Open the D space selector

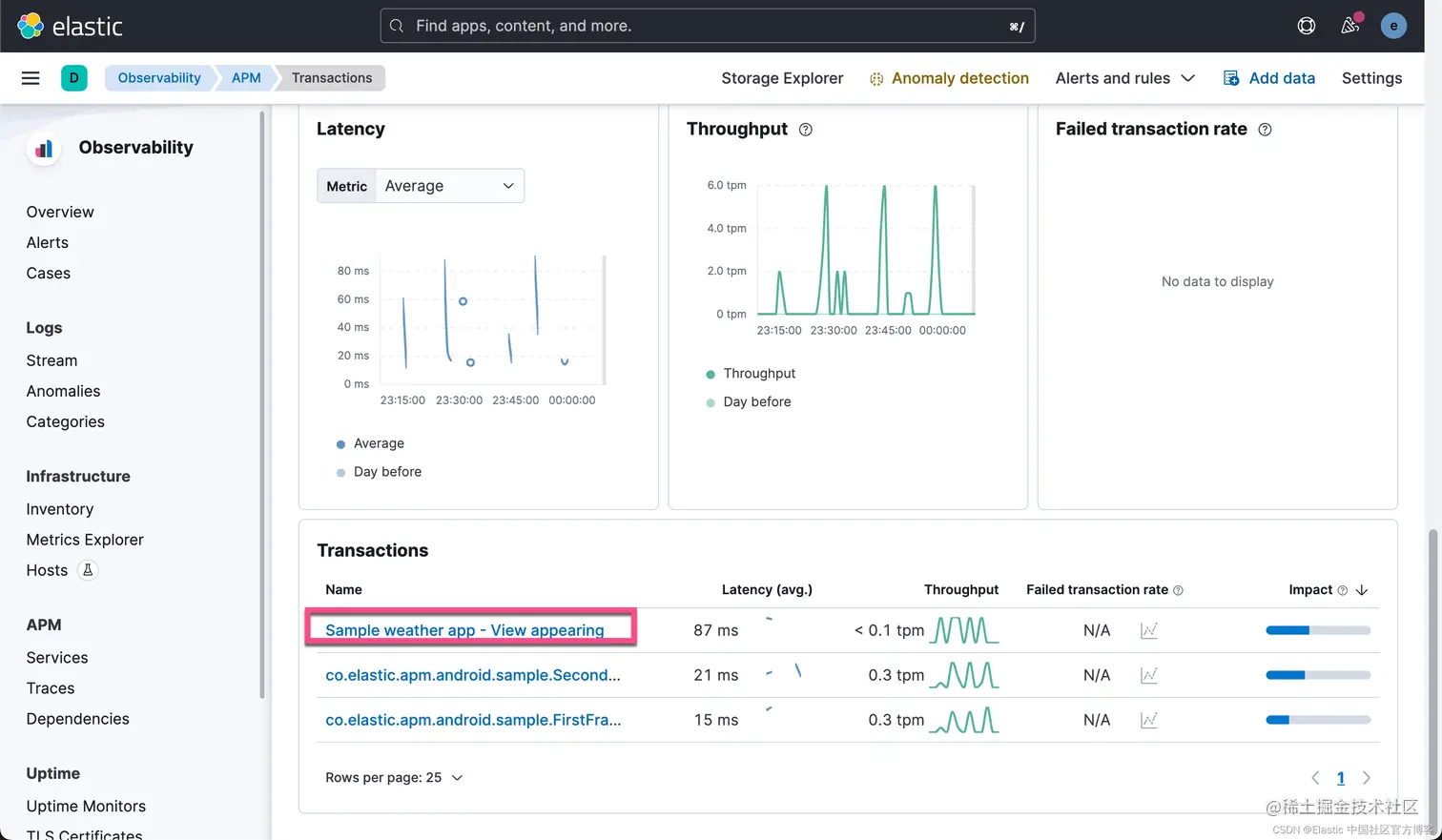(73, 78)
